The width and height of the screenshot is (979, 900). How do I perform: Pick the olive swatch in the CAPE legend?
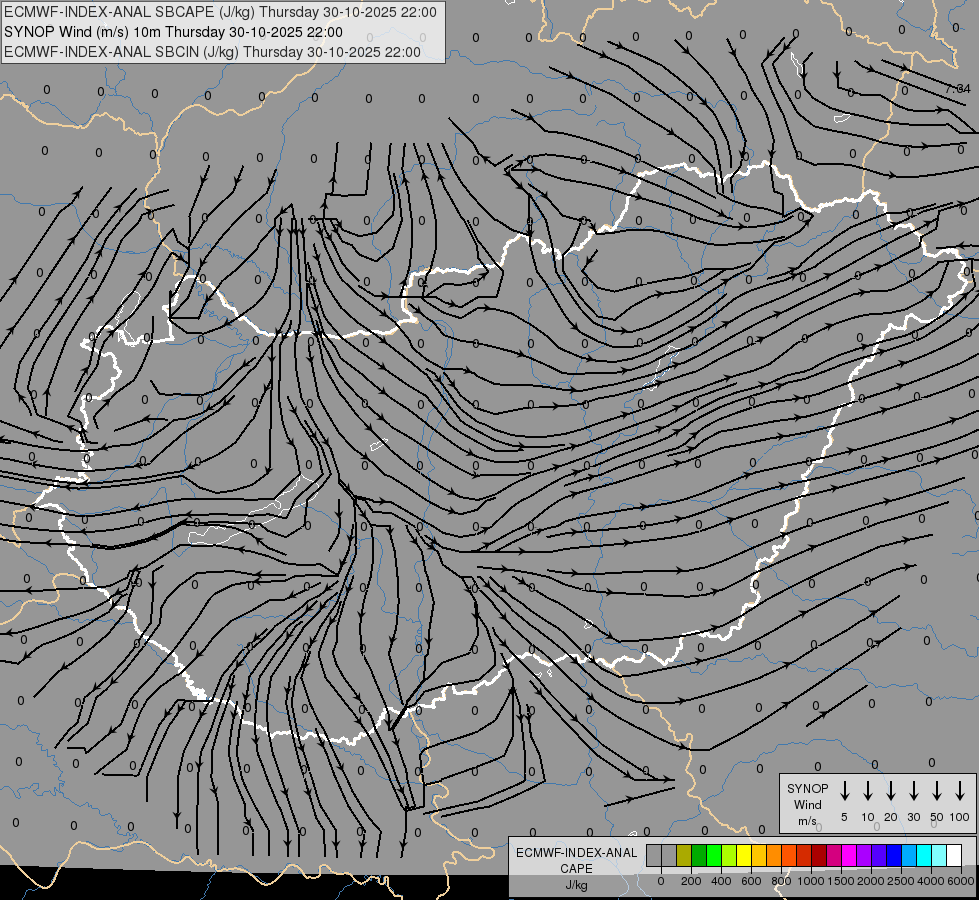tap(684, 855)
